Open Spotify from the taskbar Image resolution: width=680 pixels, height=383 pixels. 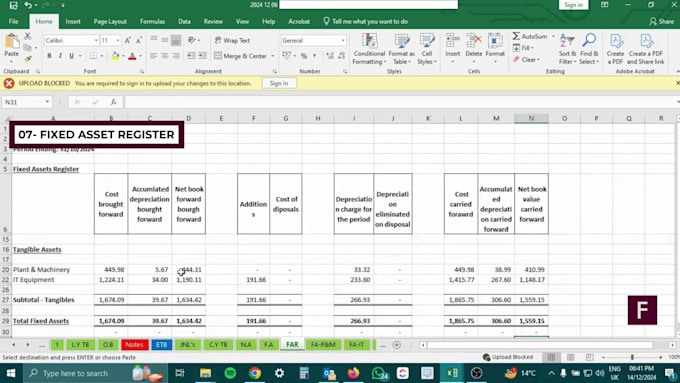click(x=230, y=373)
